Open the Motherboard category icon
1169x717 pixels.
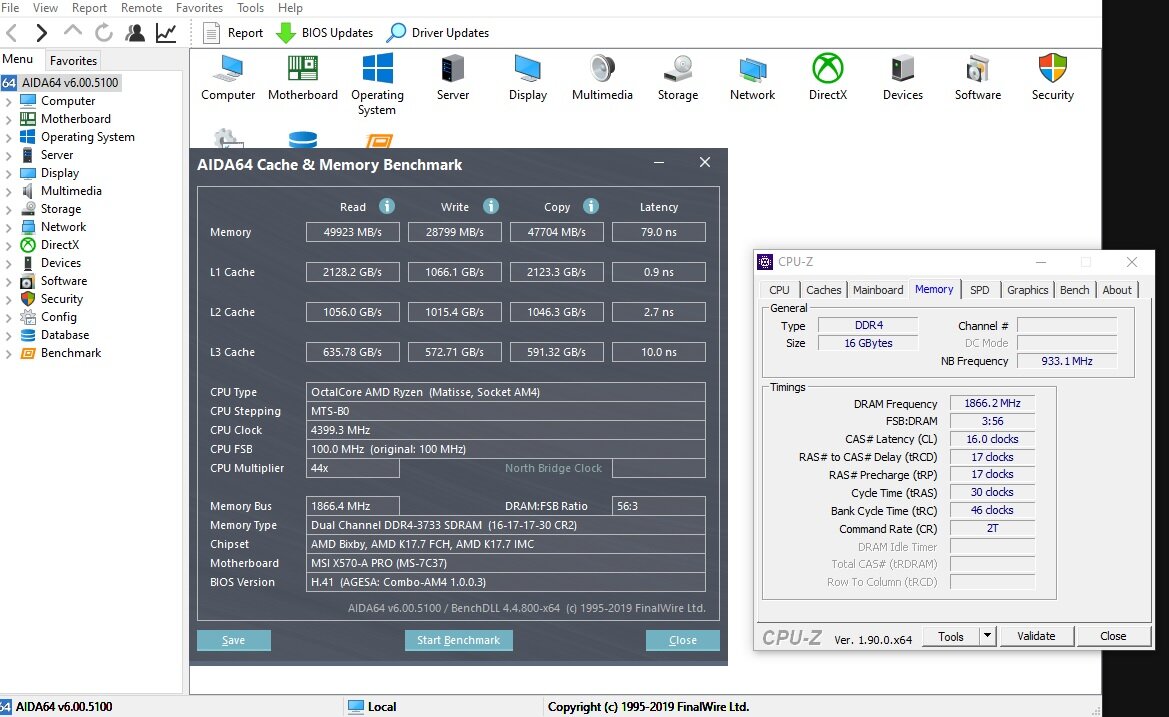(x=303, y=78)
